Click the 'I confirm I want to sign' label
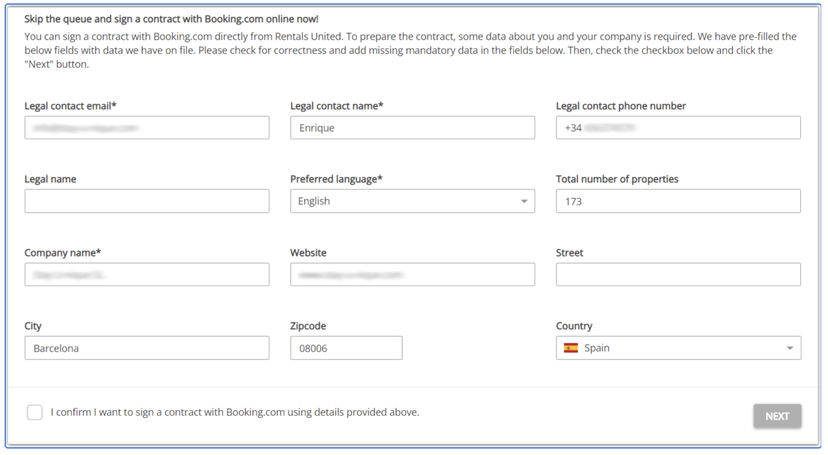Image resolution: width=828 pixels, height=455 pixels. 235,412
